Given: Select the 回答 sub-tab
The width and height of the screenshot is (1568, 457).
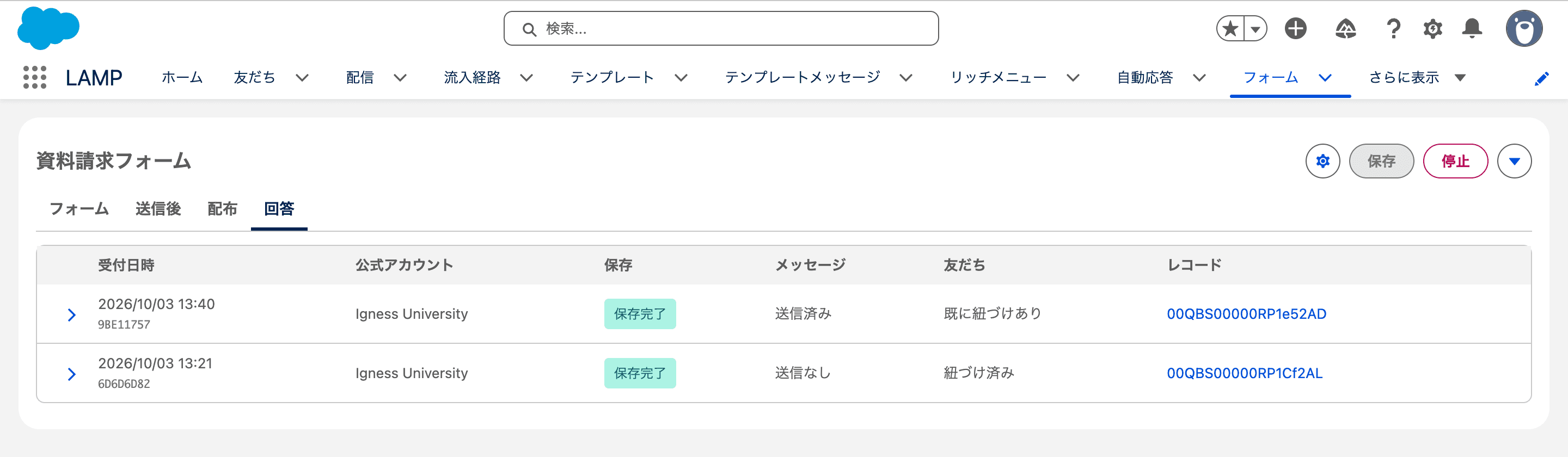Looking at the screenshot, I should tap(279, 209).
